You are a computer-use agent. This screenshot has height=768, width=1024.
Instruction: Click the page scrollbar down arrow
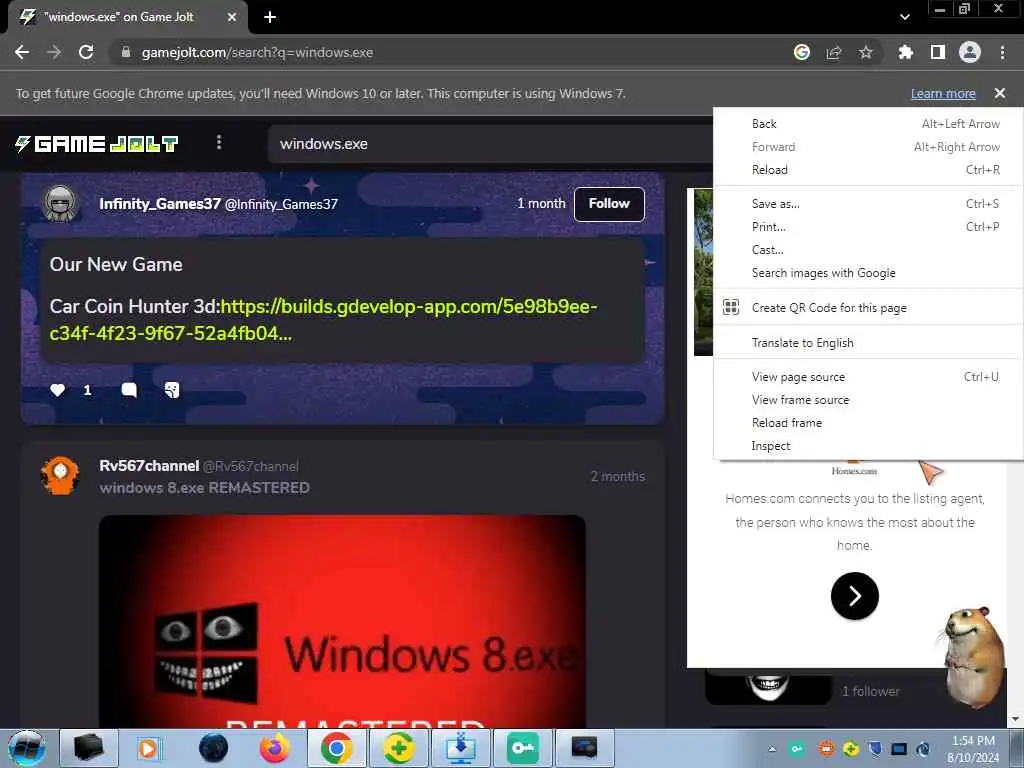click(1016, 719)
